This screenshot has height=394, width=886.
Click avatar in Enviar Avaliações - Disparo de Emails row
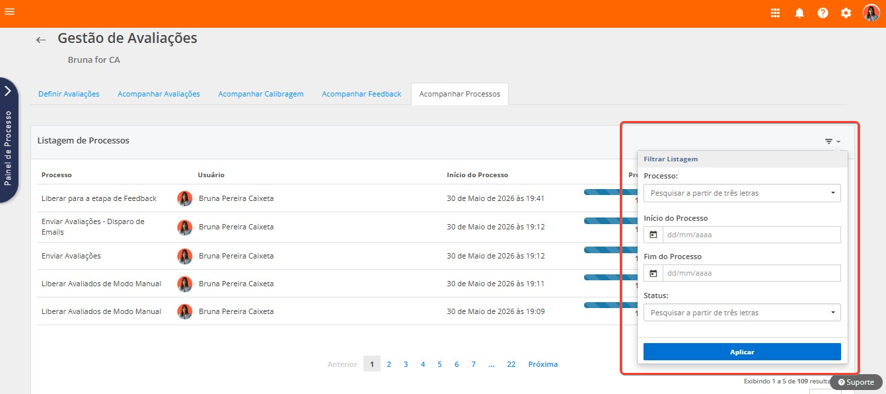pyautogui.click(x=185, y=227)
